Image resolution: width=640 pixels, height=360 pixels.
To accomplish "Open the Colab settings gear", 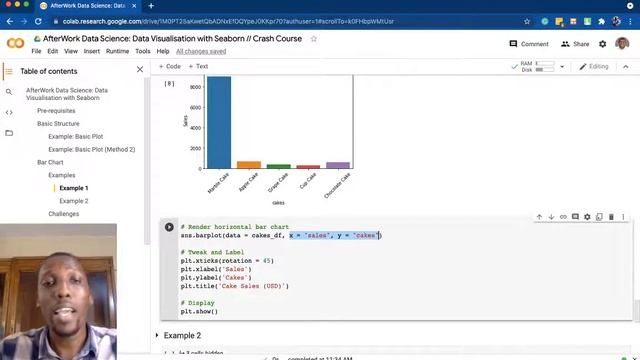I will (x=602, y=44).
